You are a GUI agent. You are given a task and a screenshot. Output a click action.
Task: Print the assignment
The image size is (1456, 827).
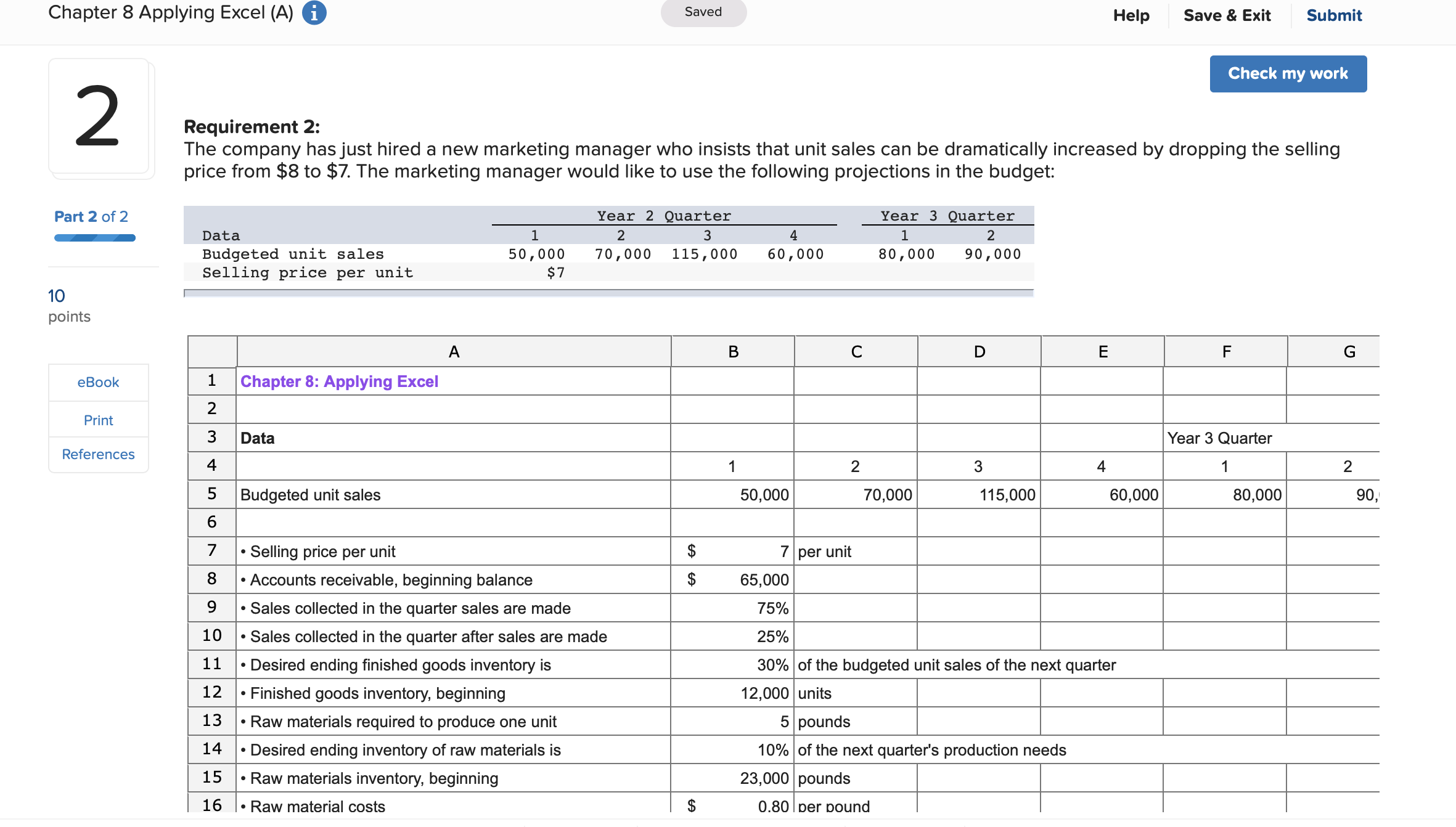pos(97,420)
